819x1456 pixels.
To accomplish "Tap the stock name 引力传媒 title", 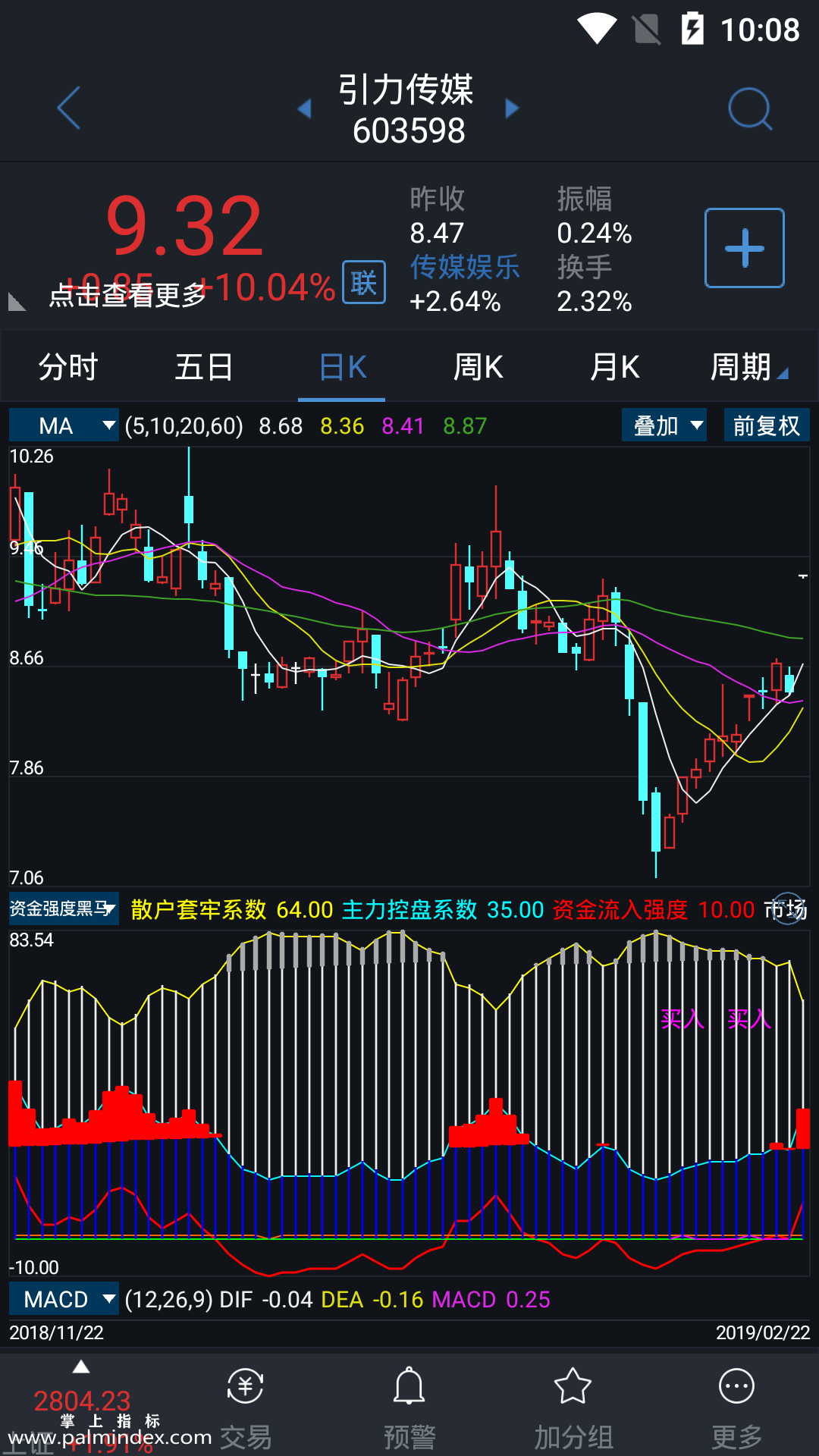I will 406,90.
